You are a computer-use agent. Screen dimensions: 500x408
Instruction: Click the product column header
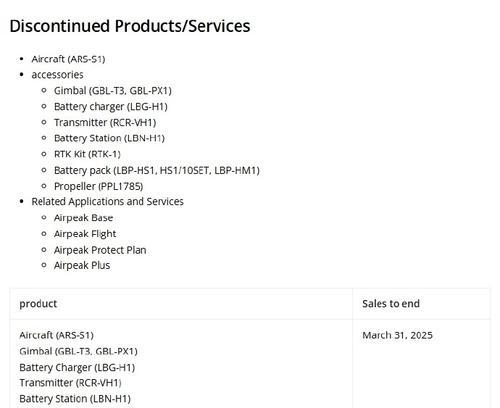pos(38,304)
